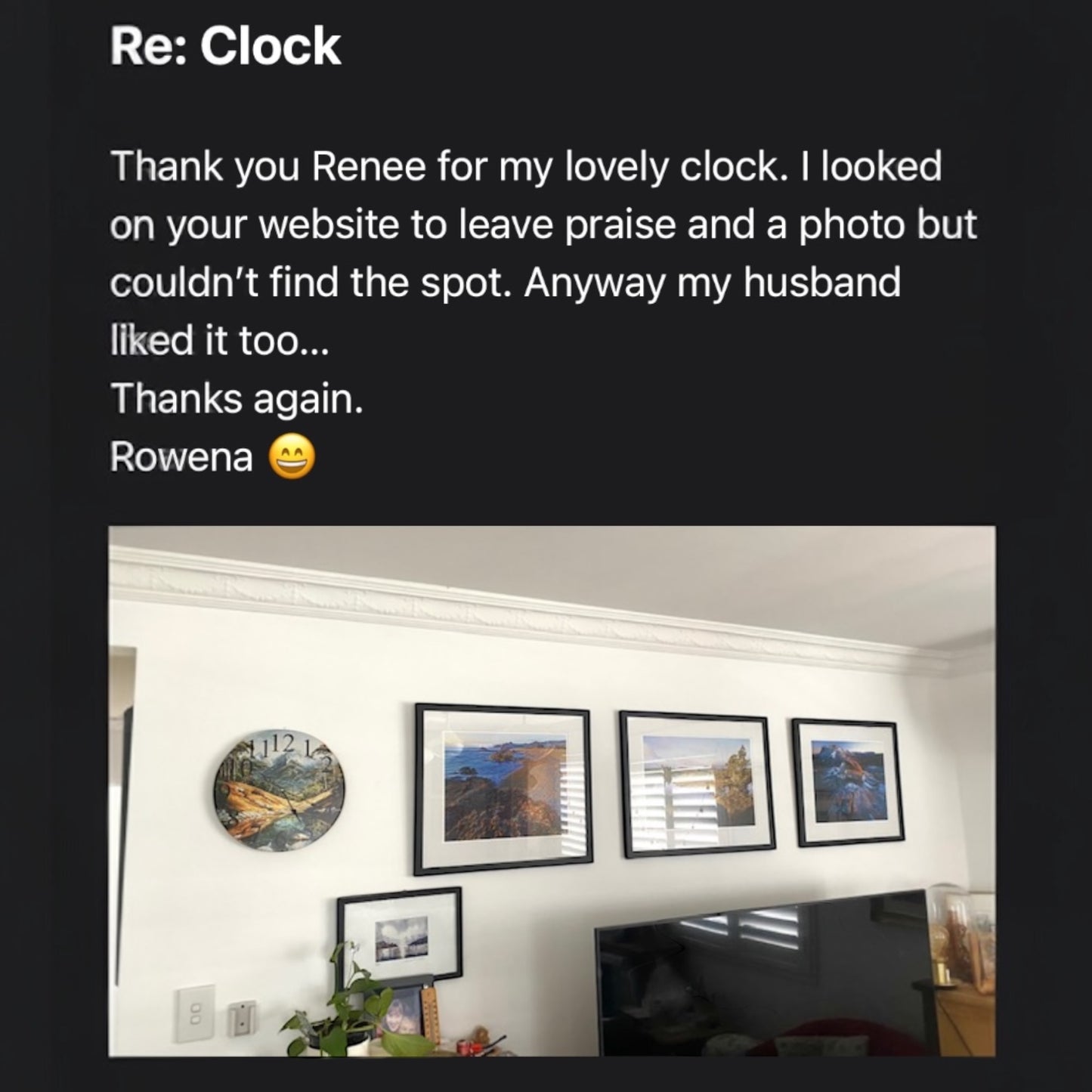Select the framed mountain picture nearest the cornice corner

847,782
